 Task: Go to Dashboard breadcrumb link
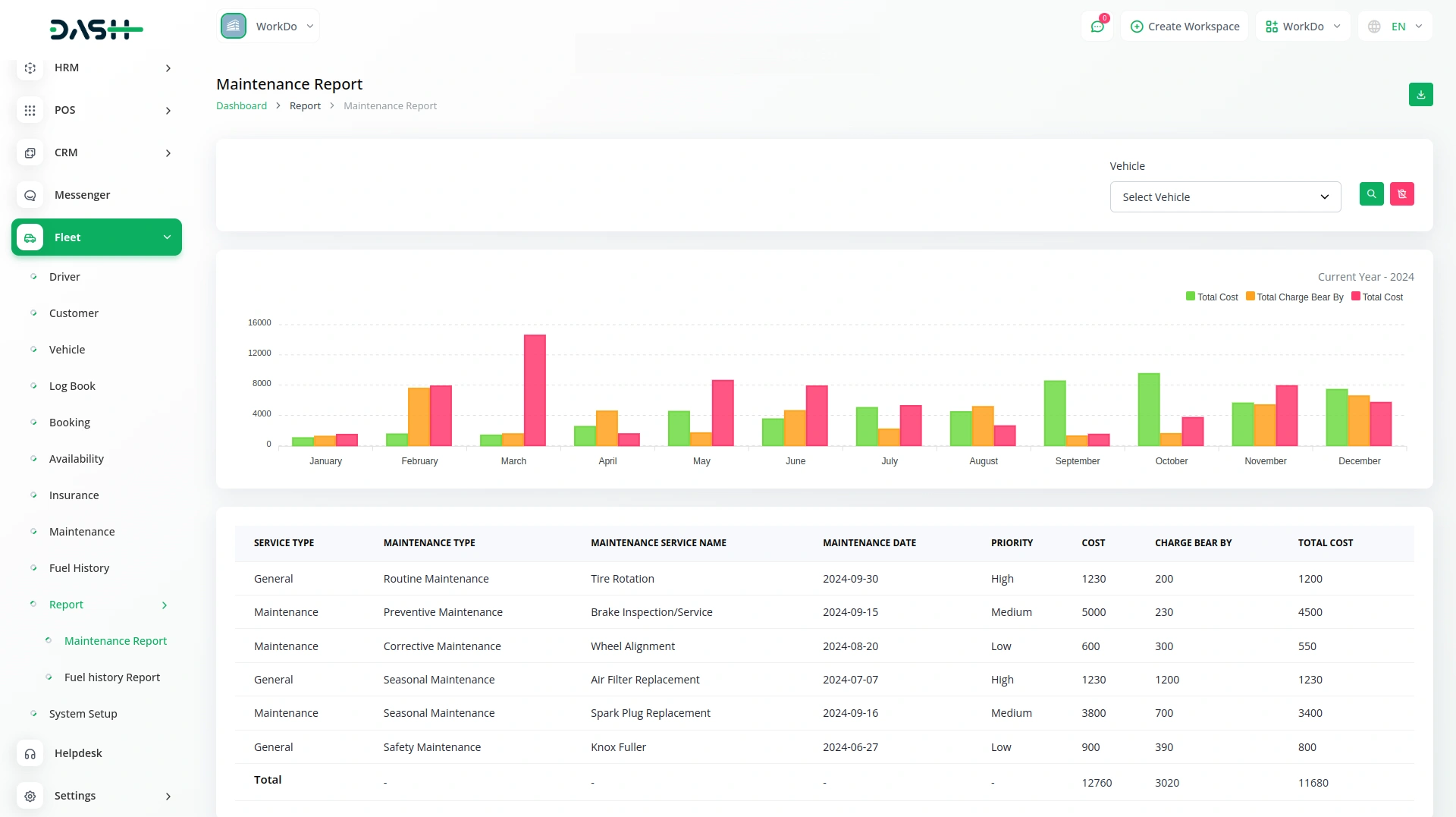coord(241,105)
